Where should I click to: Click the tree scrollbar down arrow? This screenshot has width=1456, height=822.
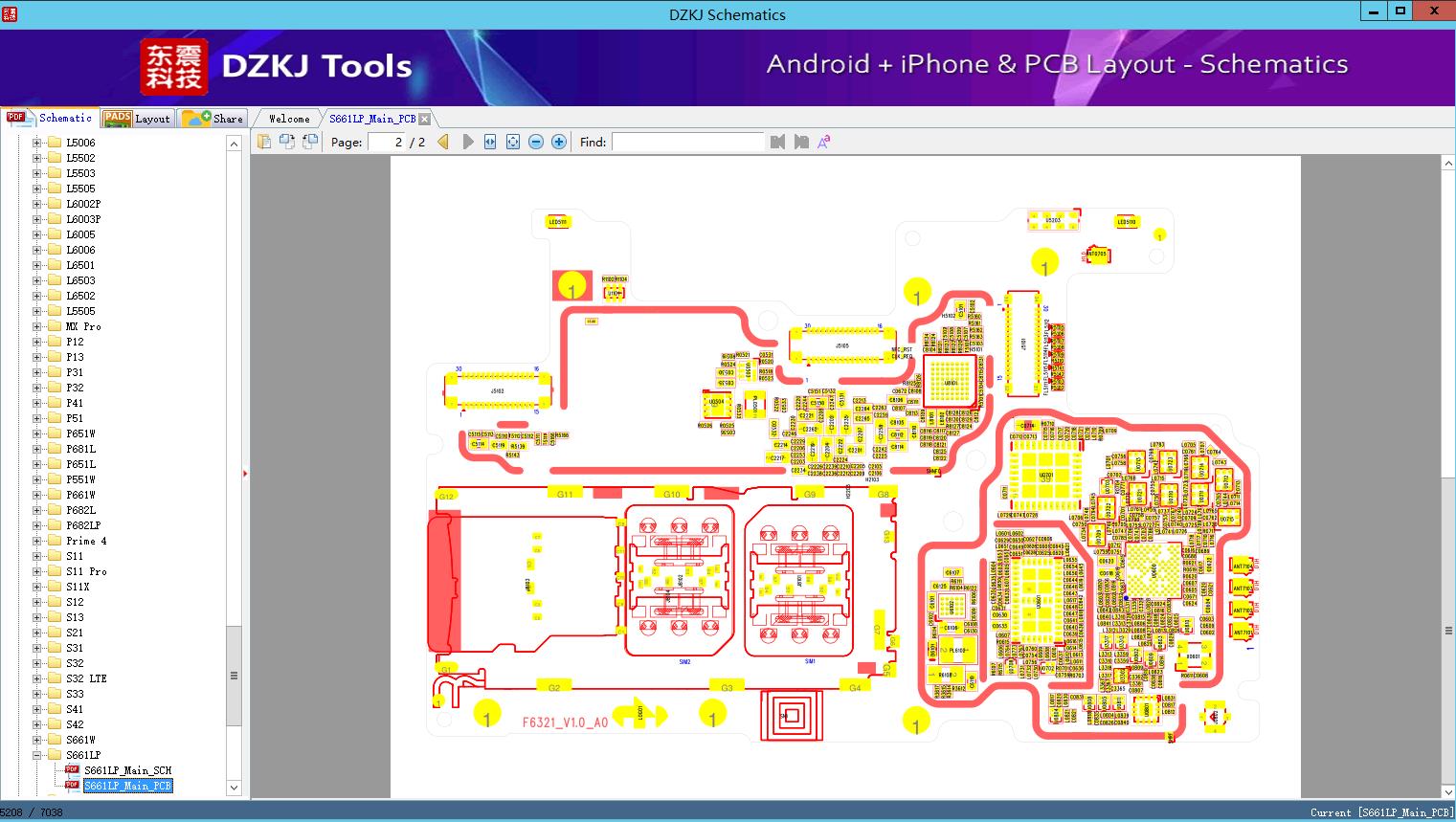(234, 788)
